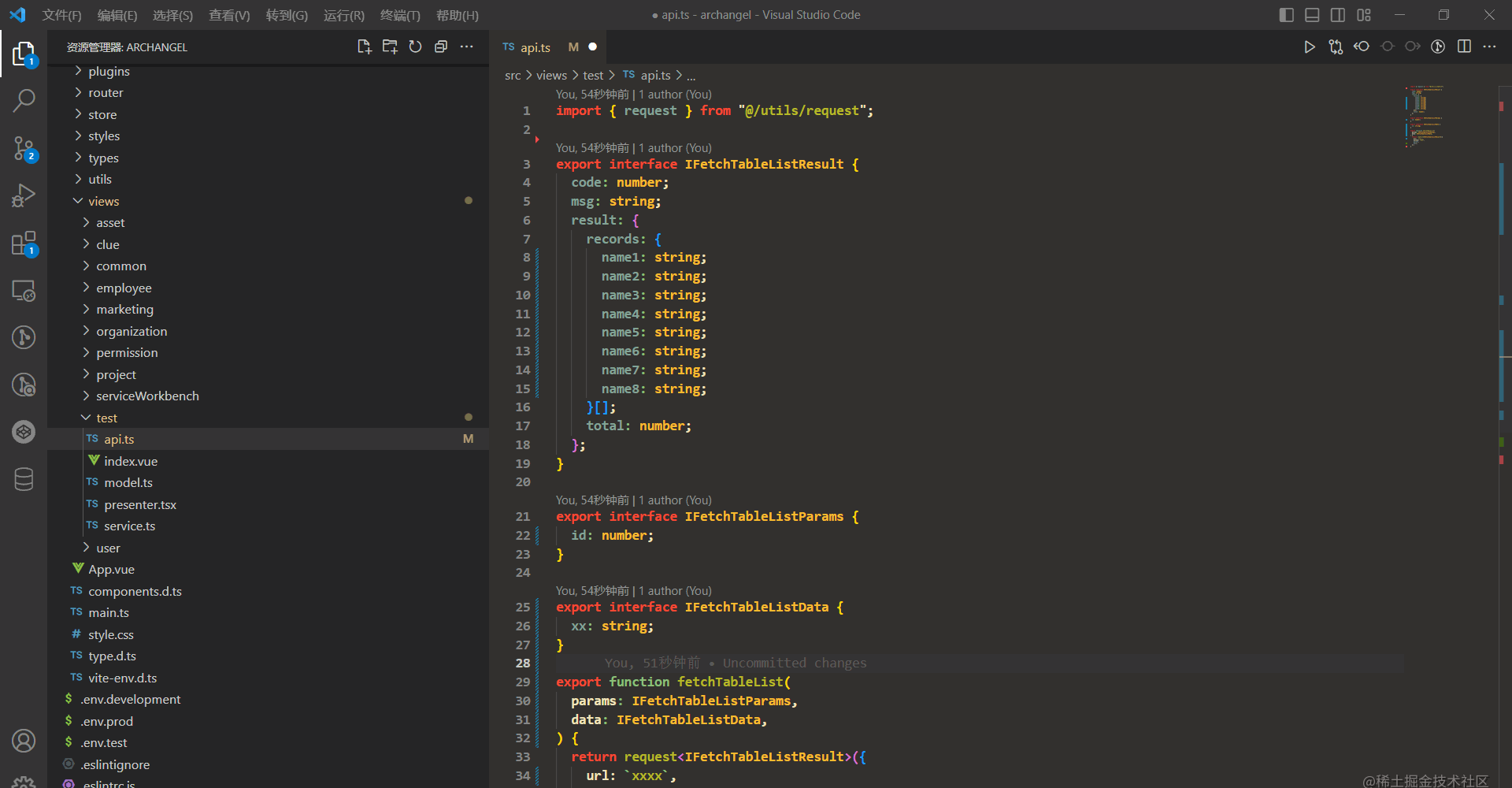Open the 编辑(E) menu

117,15
